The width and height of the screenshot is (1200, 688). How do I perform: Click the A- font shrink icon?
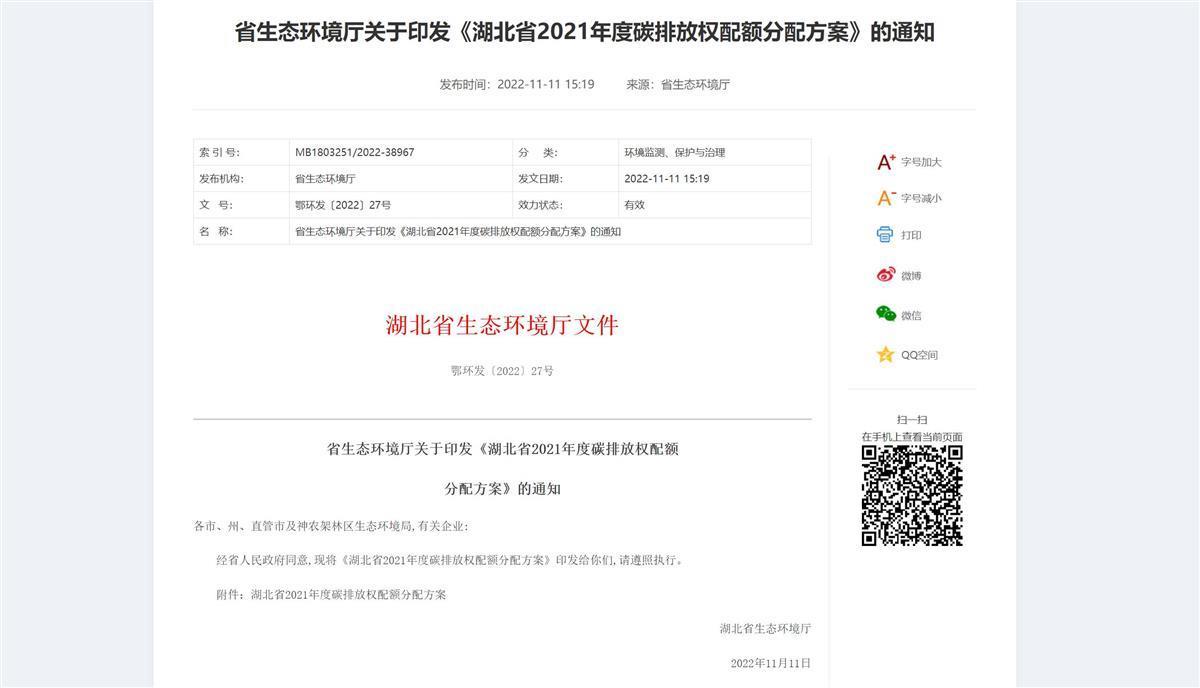coord(886,198)
